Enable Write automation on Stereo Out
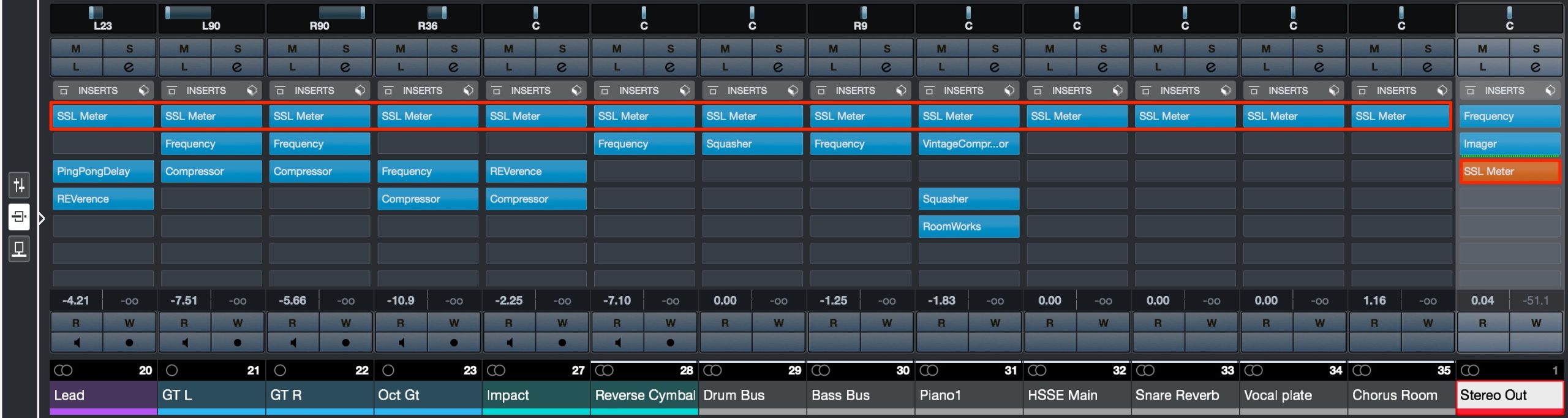Image resolution: width=1568 pixels, height=418 pixels. (x=1536, y=323)
